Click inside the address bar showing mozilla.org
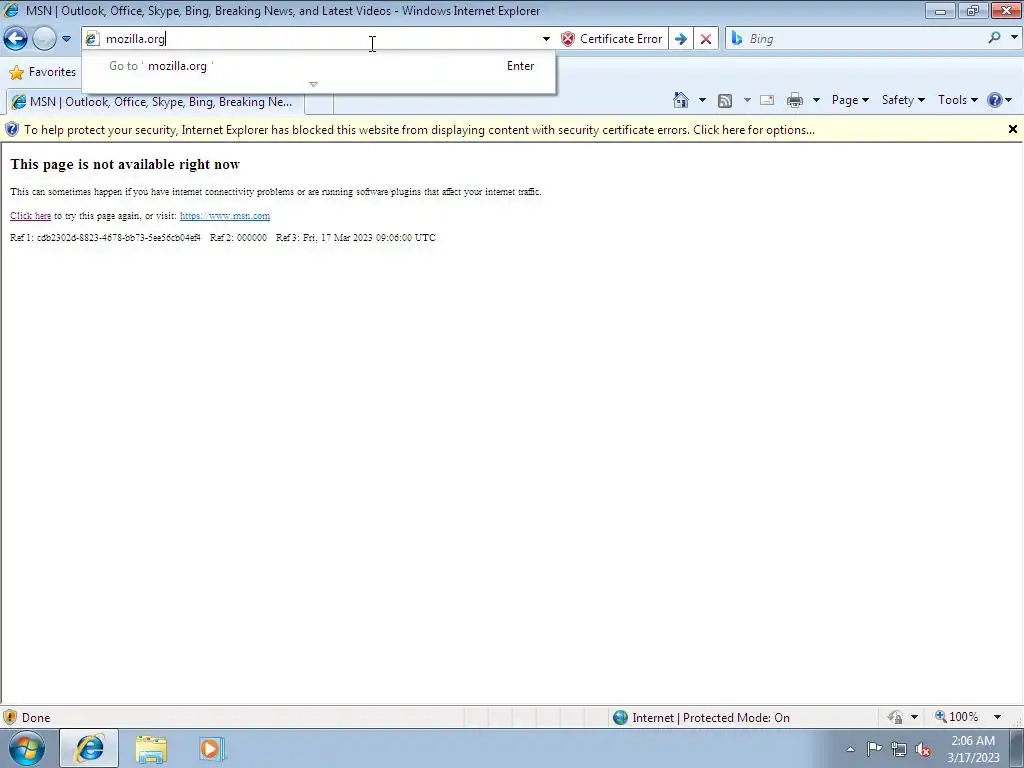1024x768 pixels. pos(320,39)
